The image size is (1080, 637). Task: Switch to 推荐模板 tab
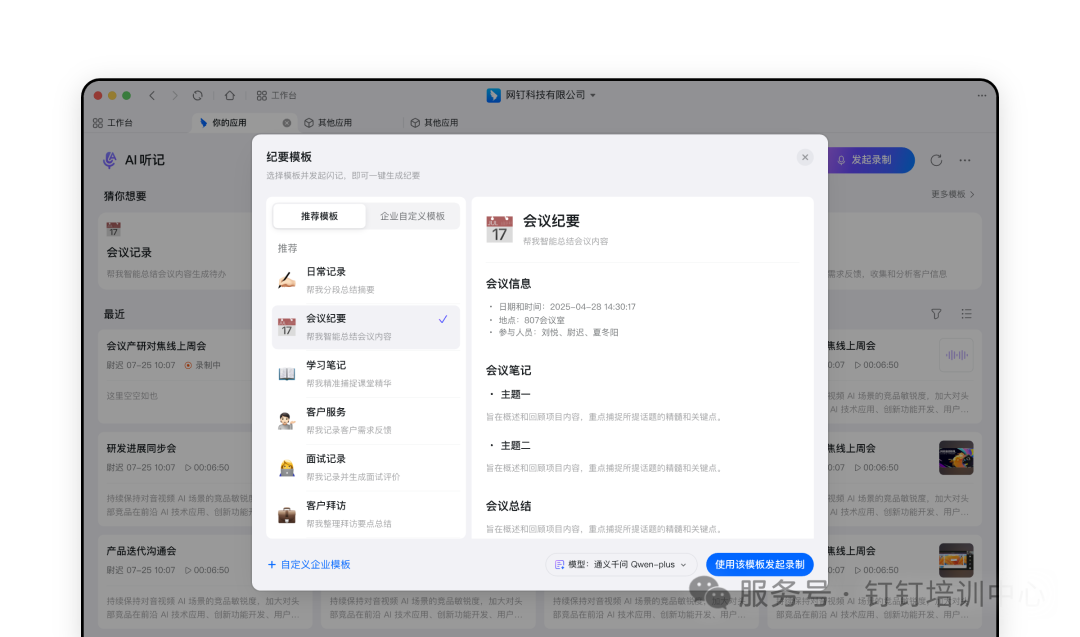(320, 216)
